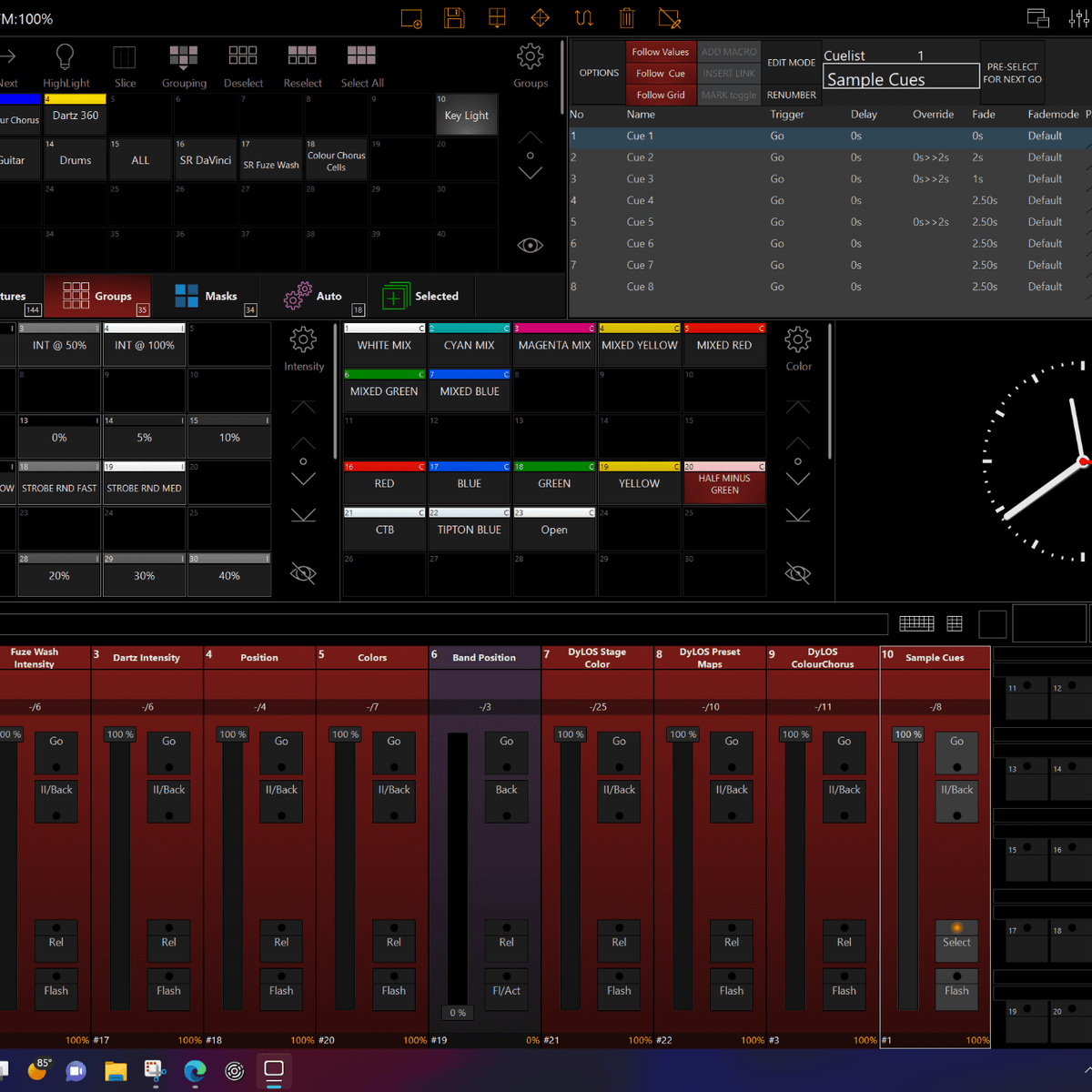Click the HighLight lightbulb icon
This screenshot has height=1092, width=1092.
(x=66, y=57)
